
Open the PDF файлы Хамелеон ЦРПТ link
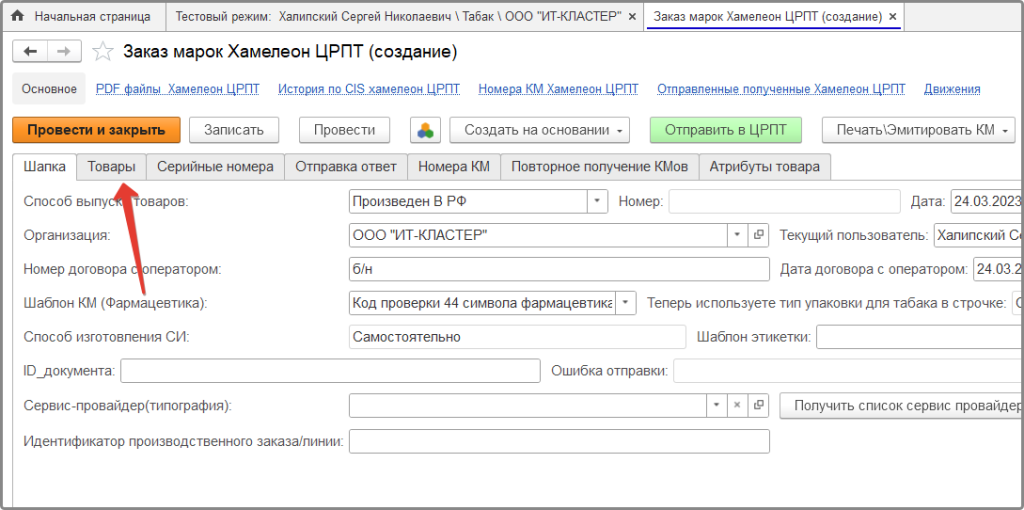[178, 89]
